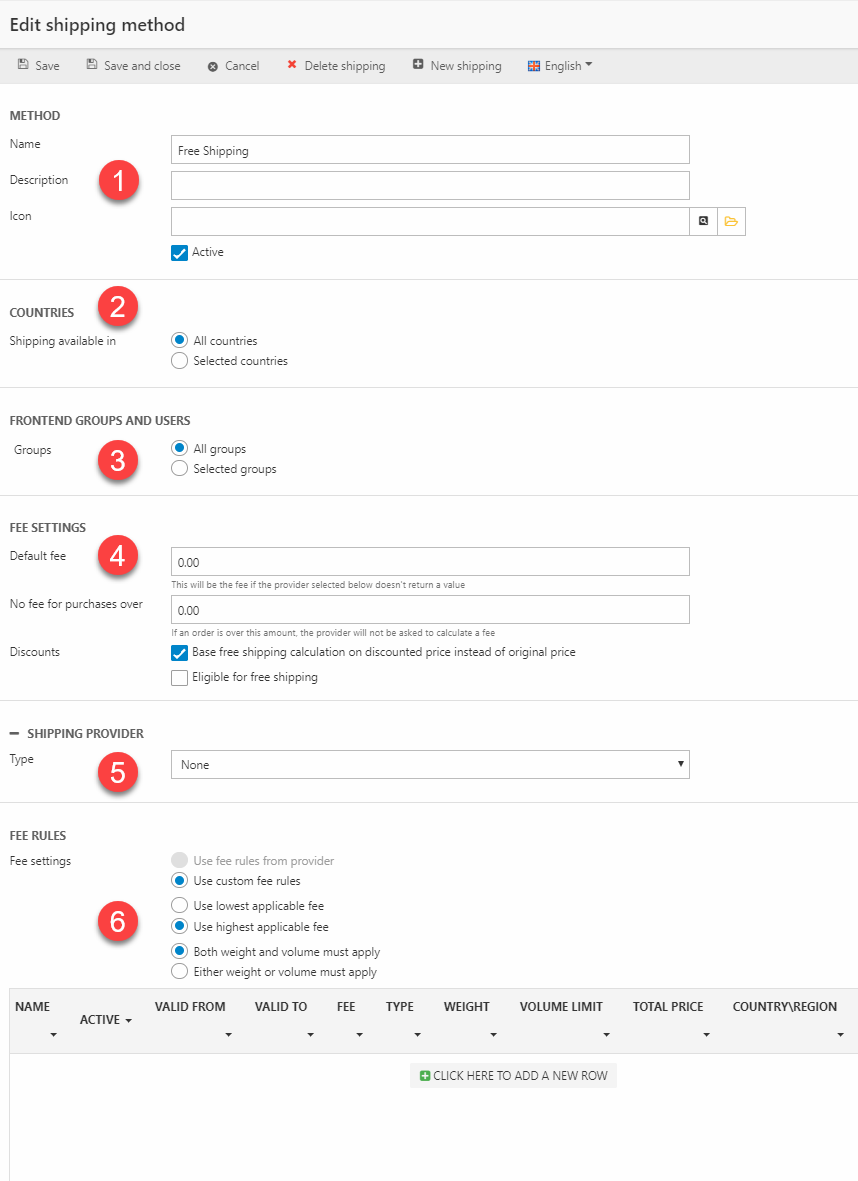Select the Selected countries radio button
Screen dimensions: 858x1181
point(180,361)
